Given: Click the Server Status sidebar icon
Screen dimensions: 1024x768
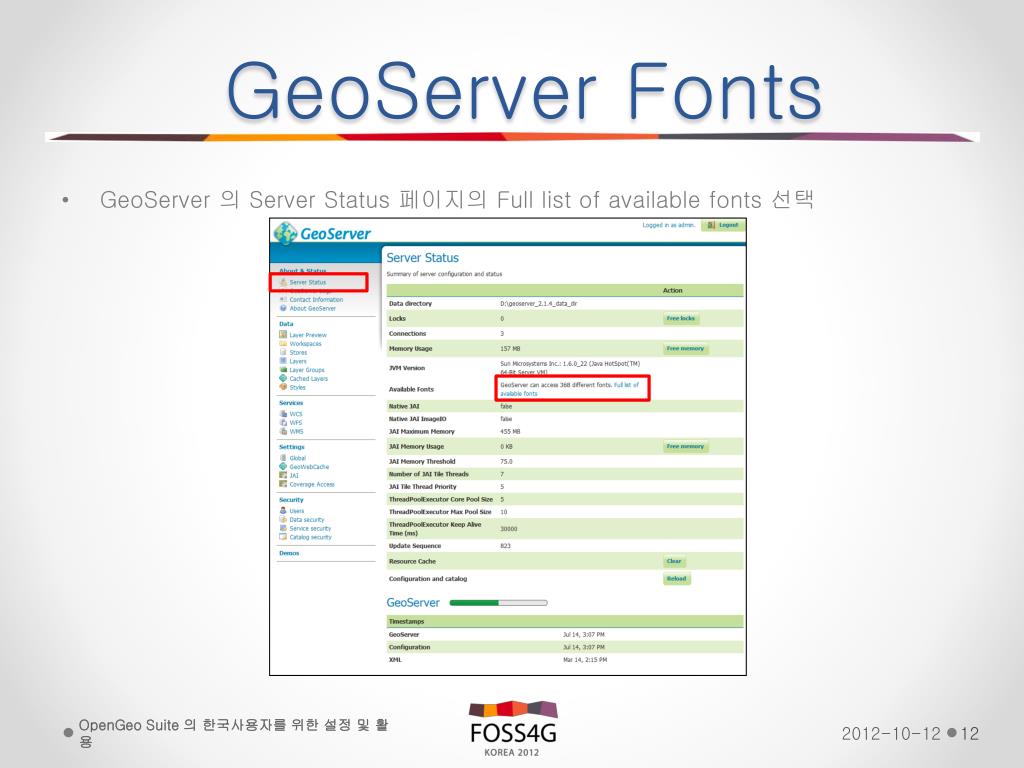Looking at the screenshot, I should click(x=283, y=282).
